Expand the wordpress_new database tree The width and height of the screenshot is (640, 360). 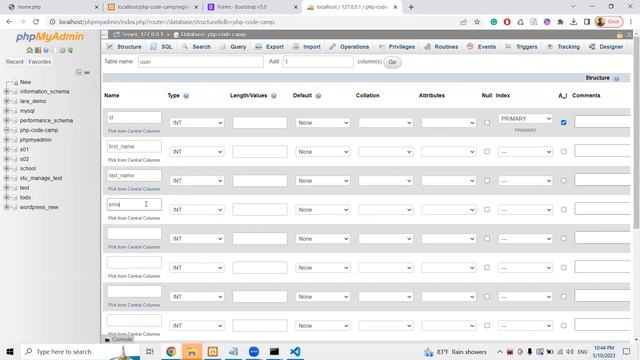7,207
